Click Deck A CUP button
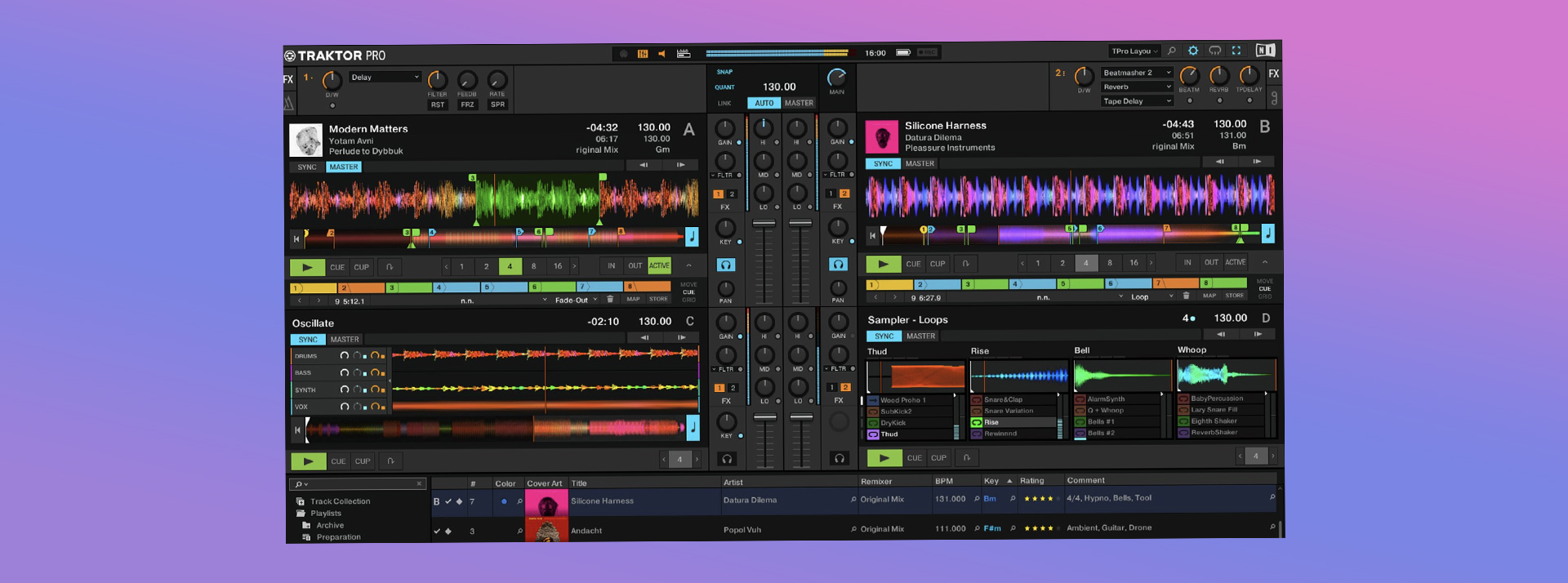The width and height of the screenshot is (1568, 583). point(362,267)
